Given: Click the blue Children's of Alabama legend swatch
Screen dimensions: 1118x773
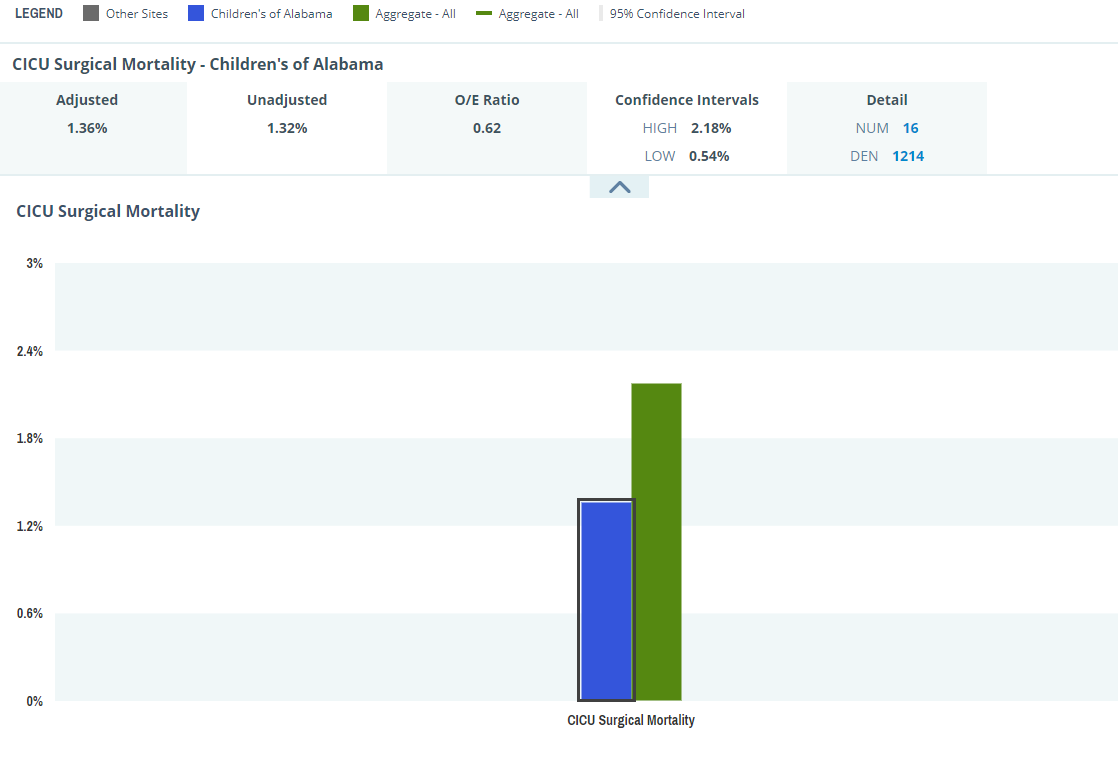Looking at the screenshot, I should click(x=196, y=14).
